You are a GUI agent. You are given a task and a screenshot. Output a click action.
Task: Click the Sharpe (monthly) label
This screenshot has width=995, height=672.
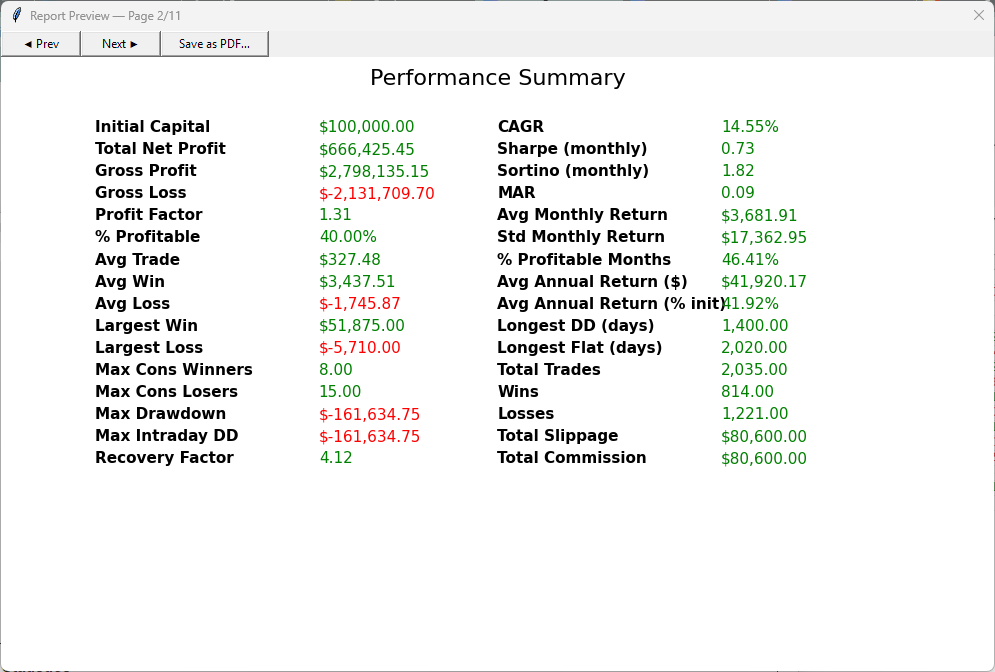(572, 148)
